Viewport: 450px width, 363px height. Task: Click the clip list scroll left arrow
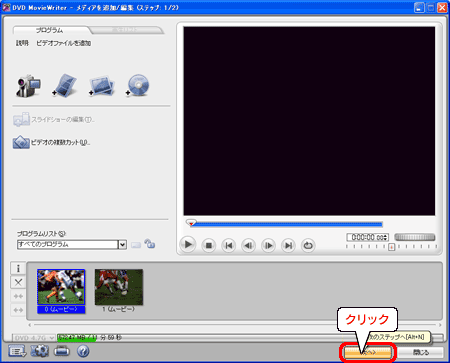click(30, 325)
